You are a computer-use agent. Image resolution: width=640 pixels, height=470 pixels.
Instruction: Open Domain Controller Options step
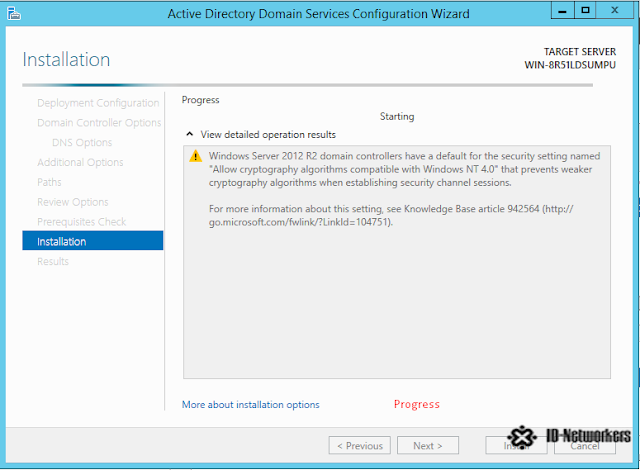(x=99, y=123)
